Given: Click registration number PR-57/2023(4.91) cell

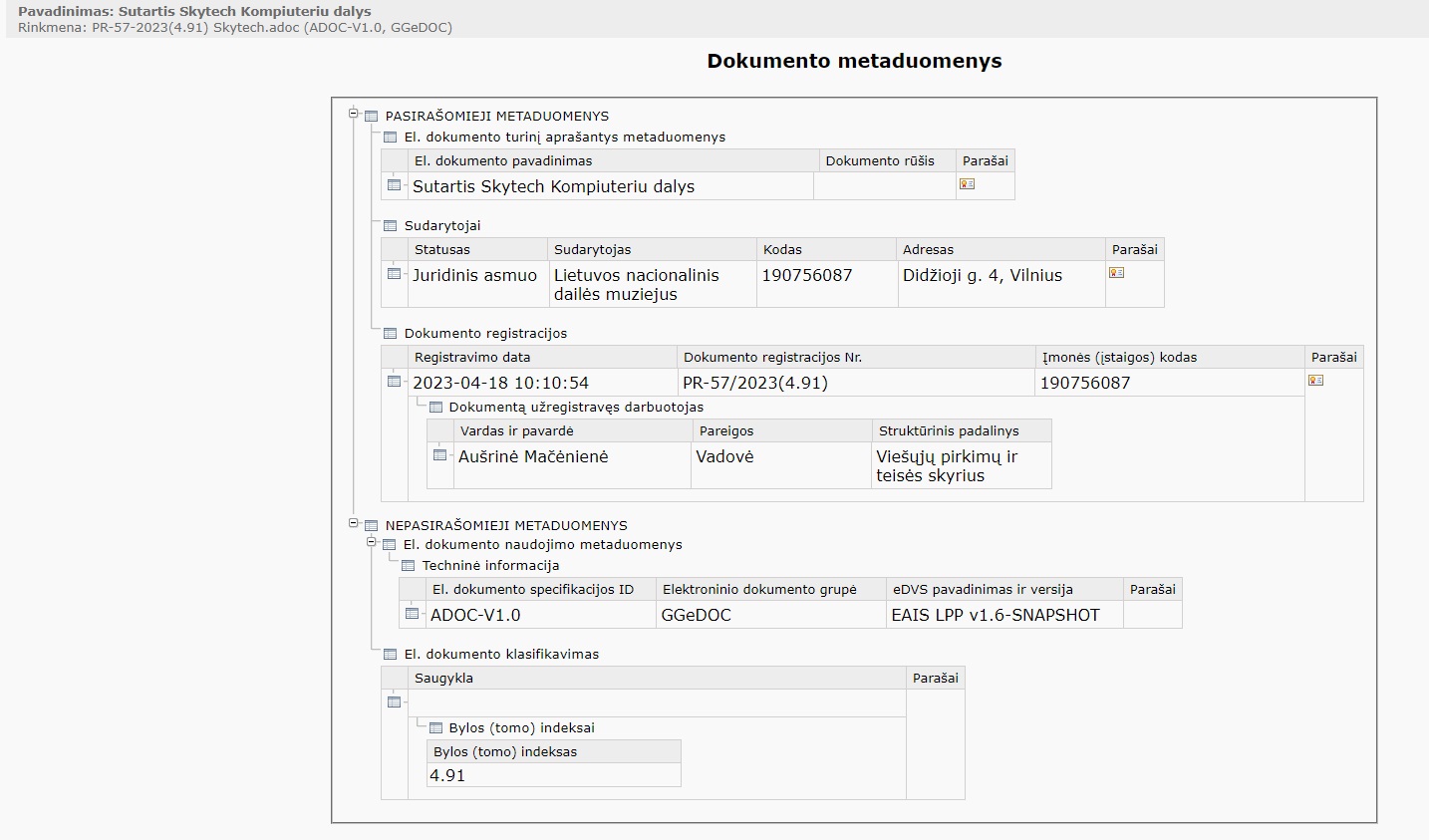Looking at the screenshot, I should 755,384.
